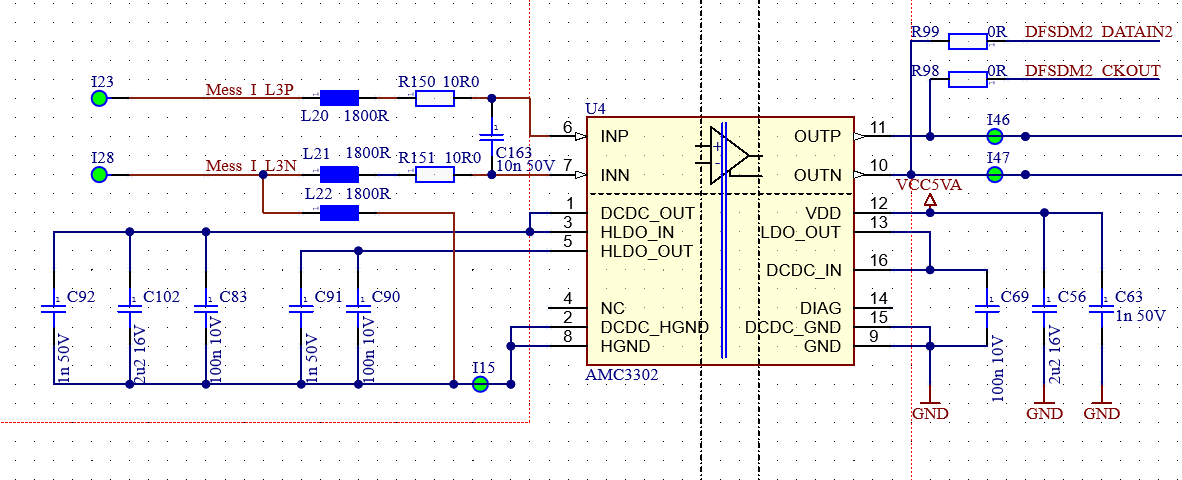1182x480 pixels.
Task: Select capacitor C56 symbol
Action: point(1044,309)
